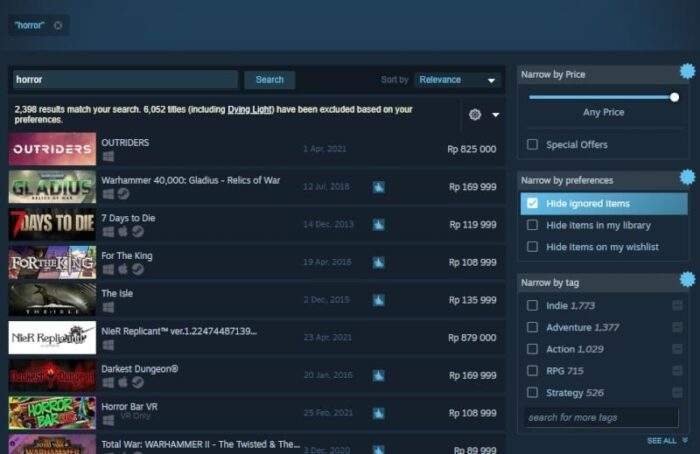Viewport: 700px width, 454px height.
Task: Click Mac icon under Darkest Dungeon
Action: 123,383
